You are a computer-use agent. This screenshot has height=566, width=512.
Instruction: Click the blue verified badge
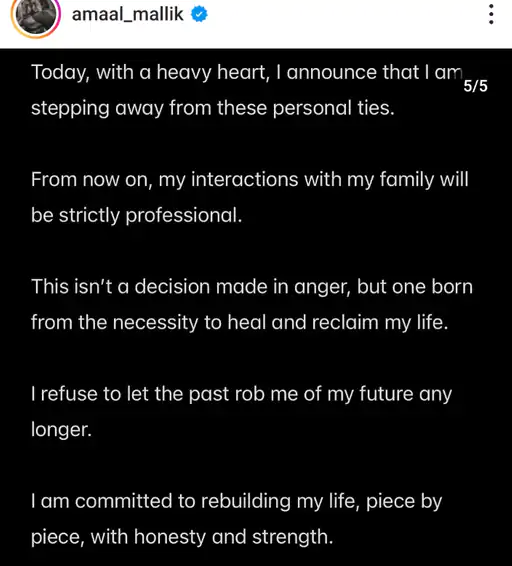point(199,14)
